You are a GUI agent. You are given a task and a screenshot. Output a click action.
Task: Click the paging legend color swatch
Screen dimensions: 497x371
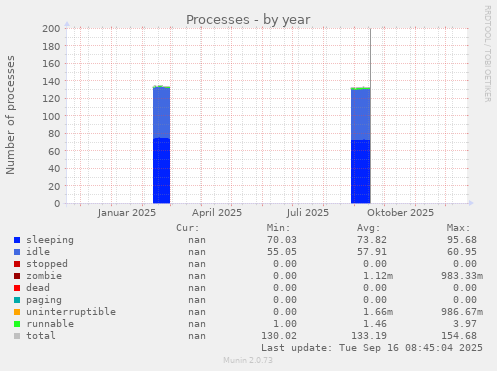click(x=17, y=300)
